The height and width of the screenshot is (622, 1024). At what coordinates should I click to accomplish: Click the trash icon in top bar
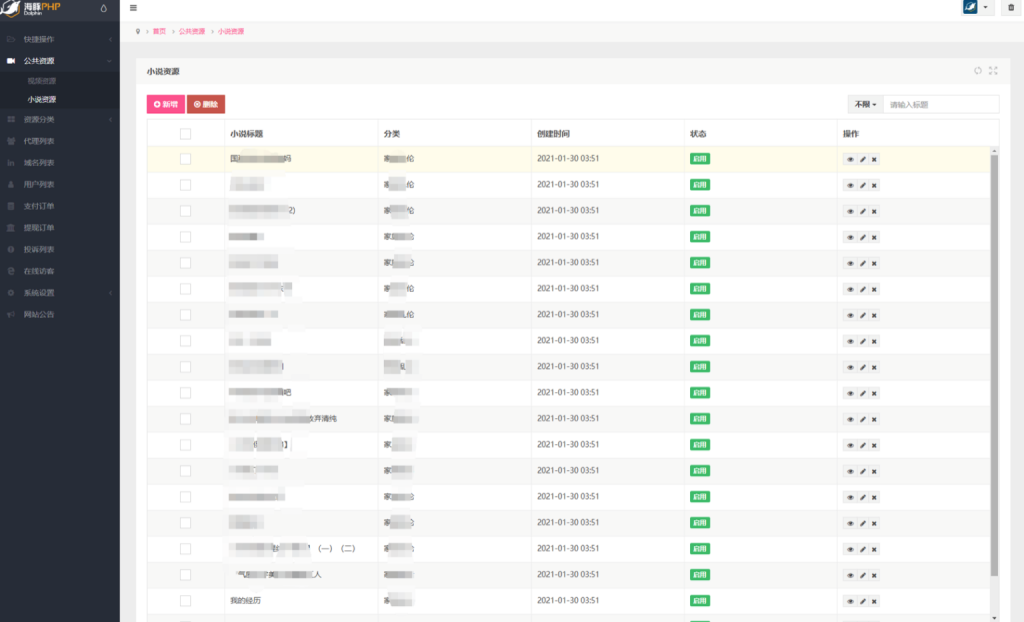pos(1010,8)
